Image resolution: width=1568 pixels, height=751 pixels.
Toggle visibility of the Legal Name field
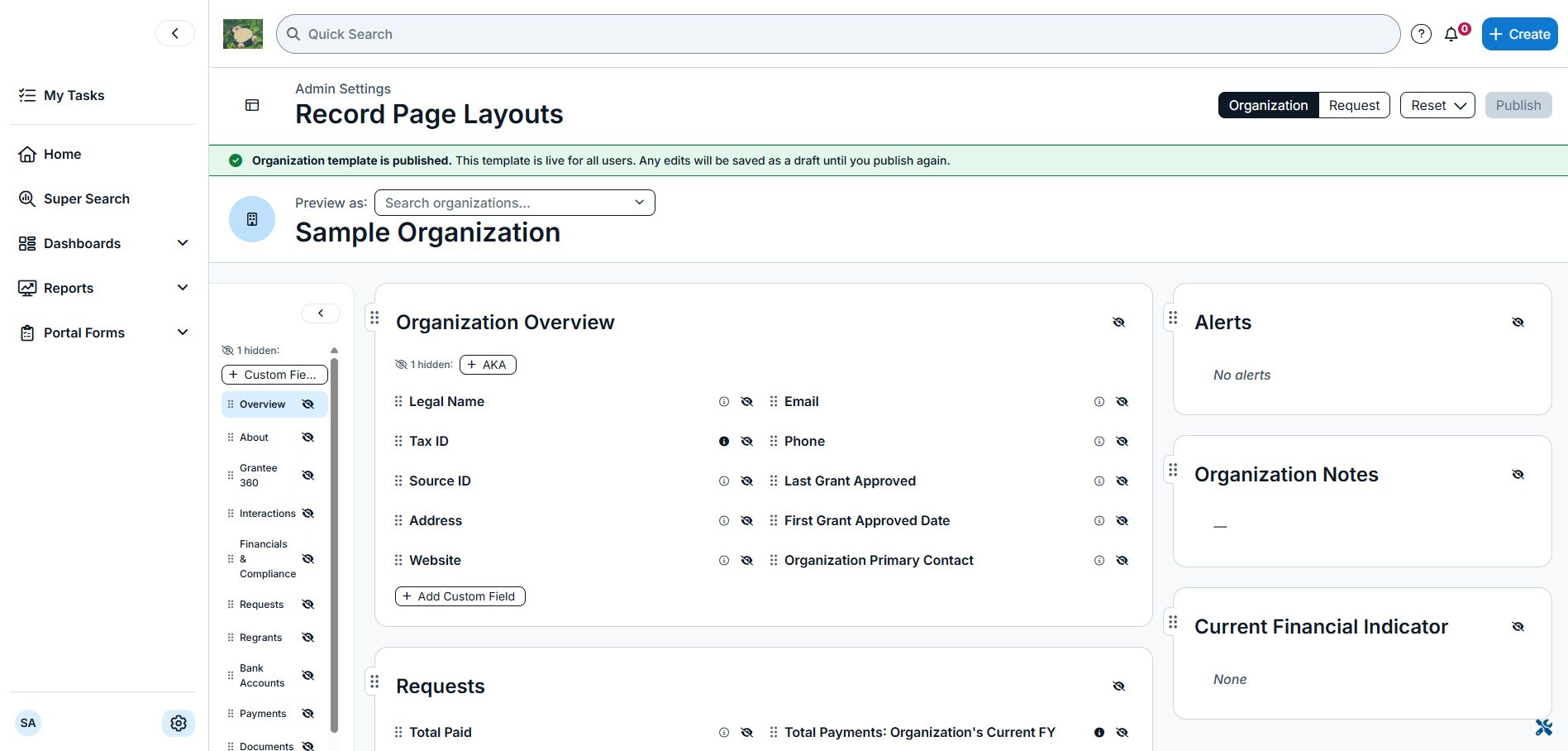pos(747,402)
